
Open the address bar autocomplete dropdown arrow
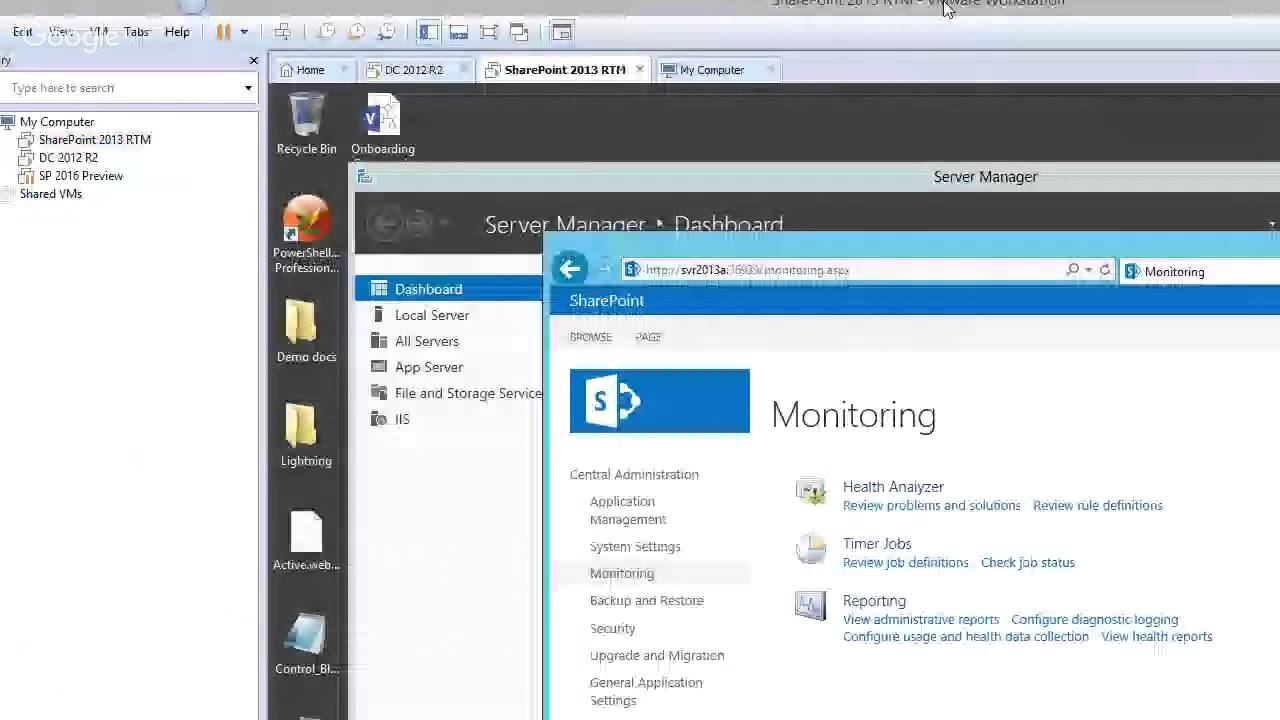pyautogui.click(x=1088, y=270)
